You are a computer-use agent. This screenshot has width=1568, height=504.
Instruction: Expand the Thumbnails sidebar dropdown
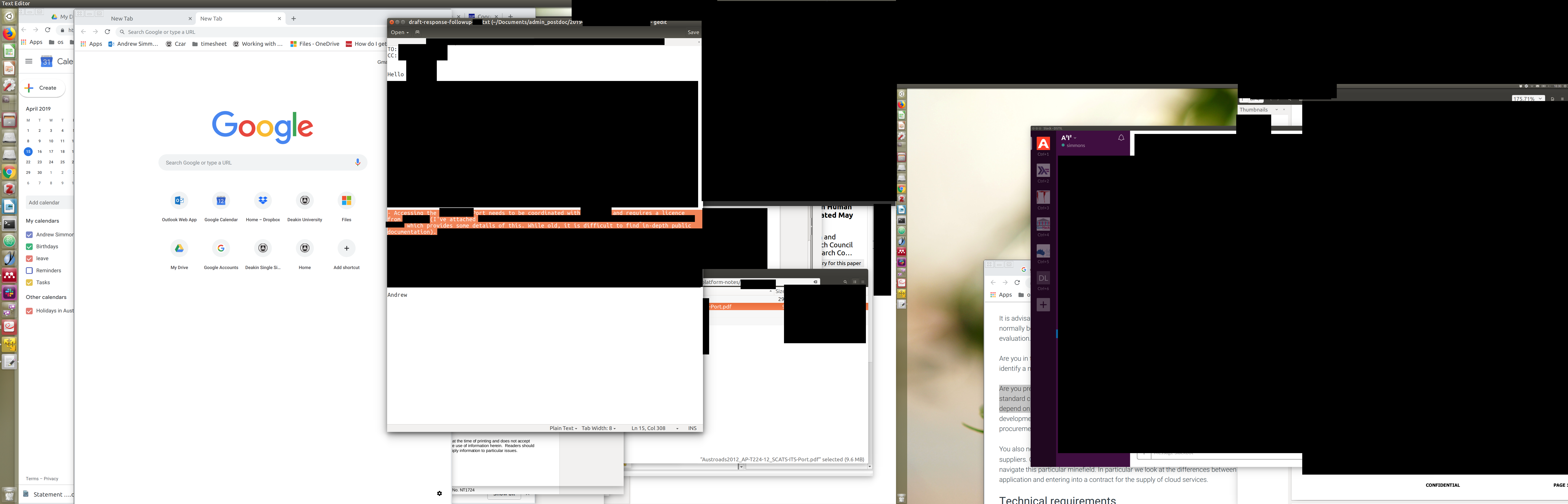click(1276, 110)
